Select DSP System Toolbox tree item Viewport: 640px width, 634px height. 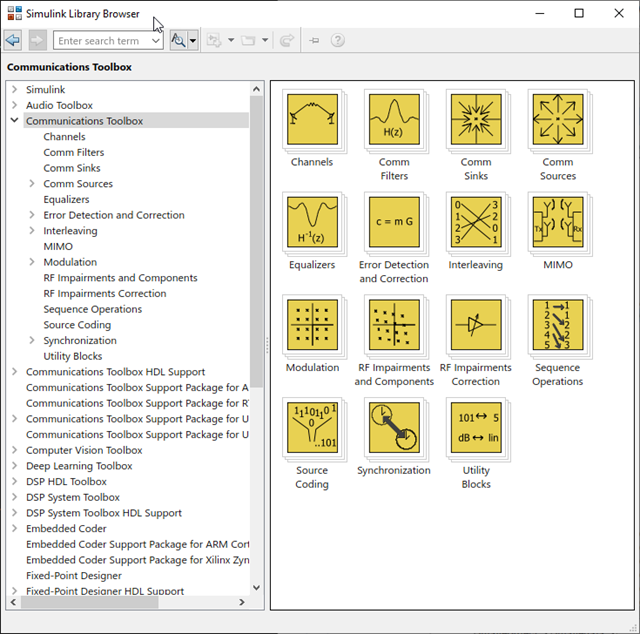coord(73,497)
